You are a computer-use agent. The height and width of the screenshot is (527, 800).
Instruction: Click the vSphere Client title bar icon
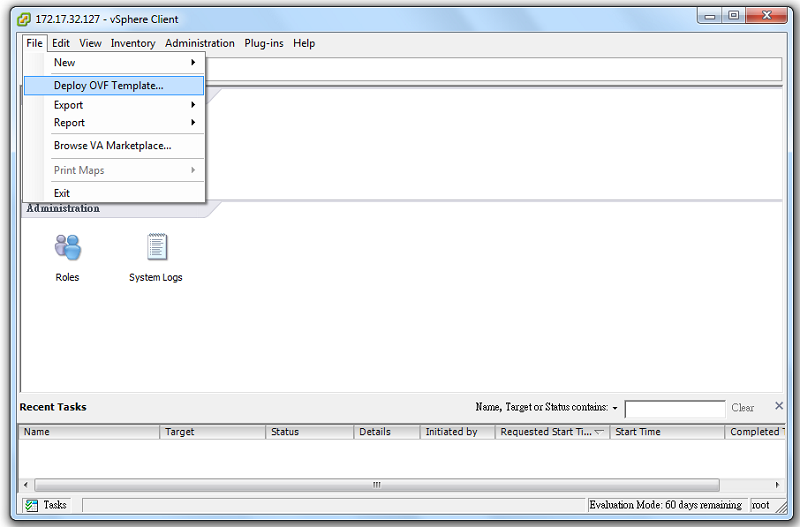tap(24, 19)
